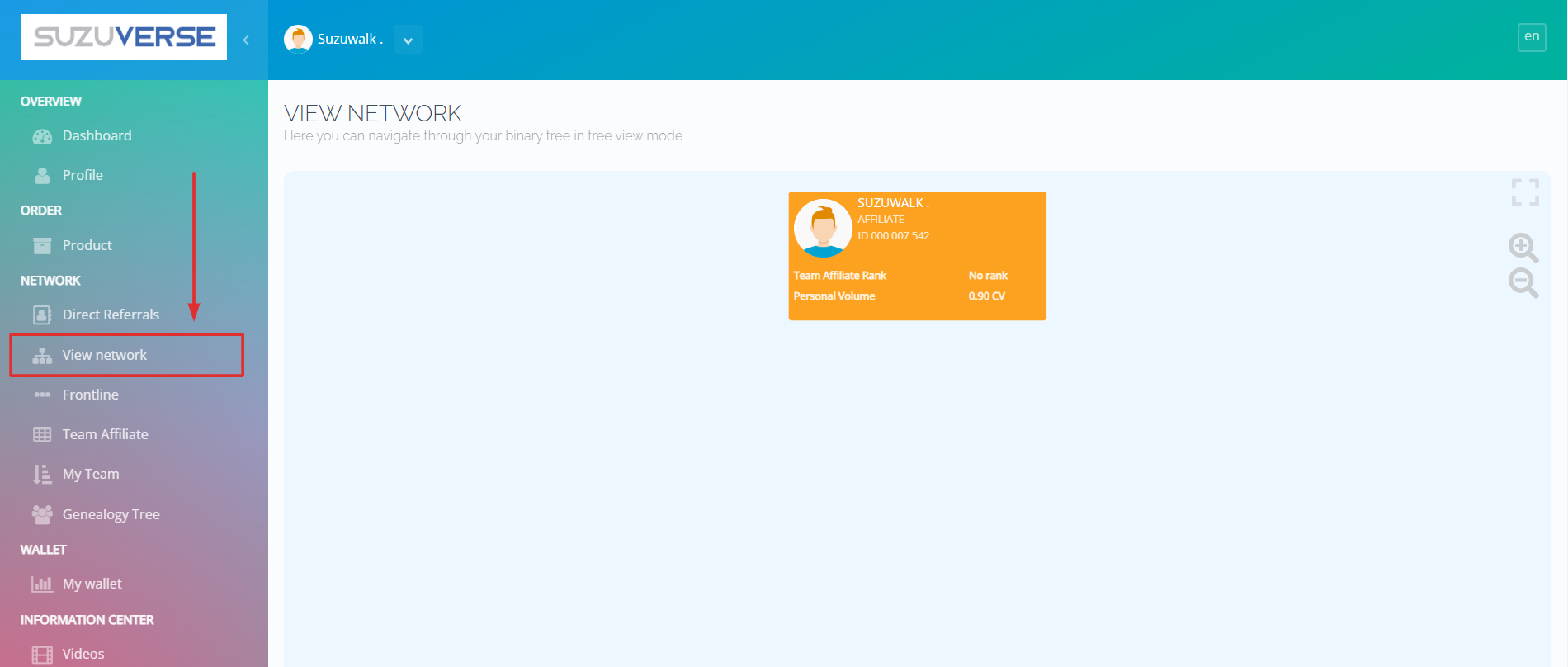Image resolution: width=1568 pixels, height=667 pixels.
Task: Click the Product box icon
Action: click(42, 246)
